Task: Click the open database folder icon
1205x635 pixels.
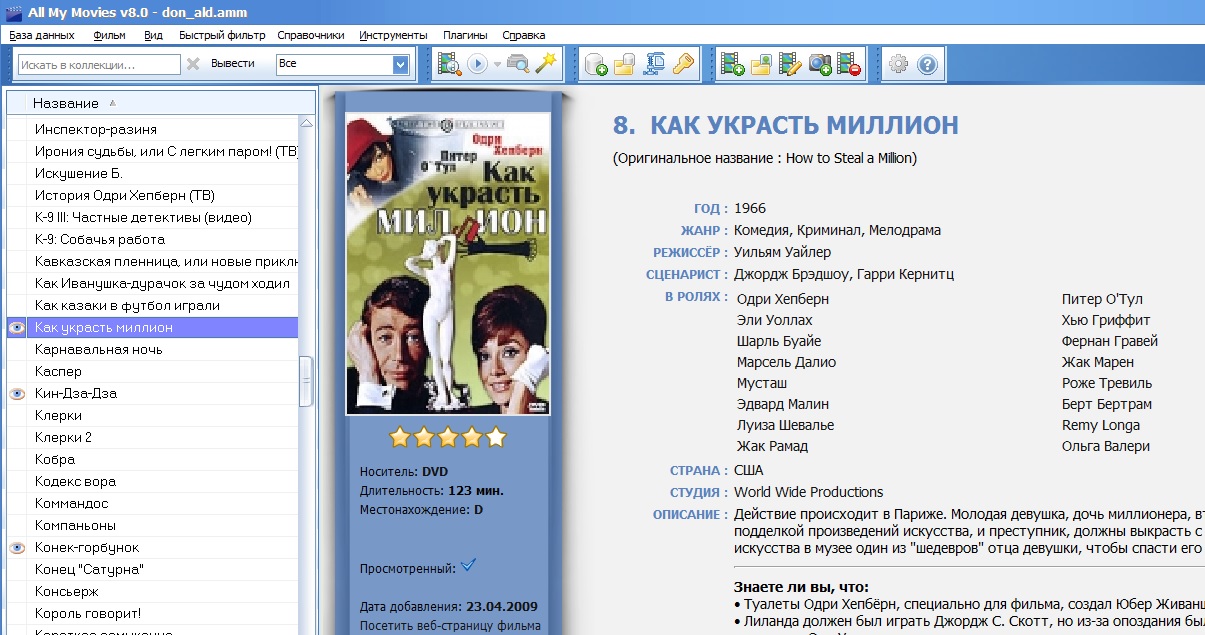Action: [x=625, y=64]
